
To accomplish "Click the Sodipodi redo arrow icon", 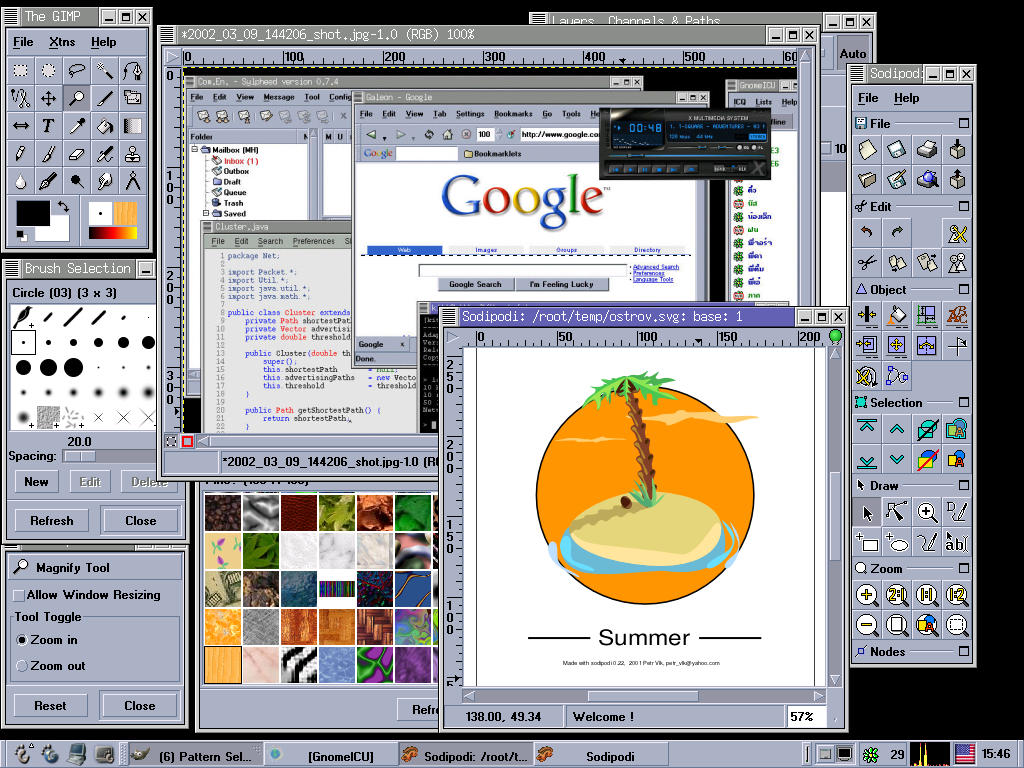I will tap(897, 232).
